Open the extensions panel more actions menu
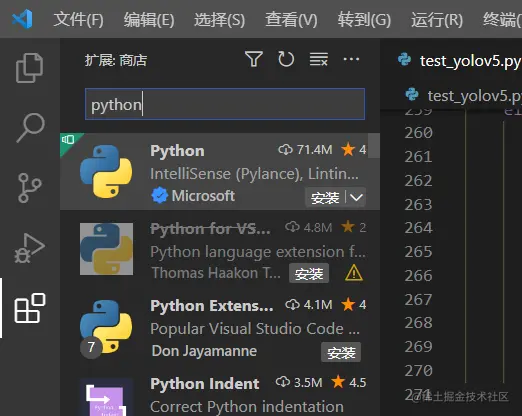 (x=351, y=59)
